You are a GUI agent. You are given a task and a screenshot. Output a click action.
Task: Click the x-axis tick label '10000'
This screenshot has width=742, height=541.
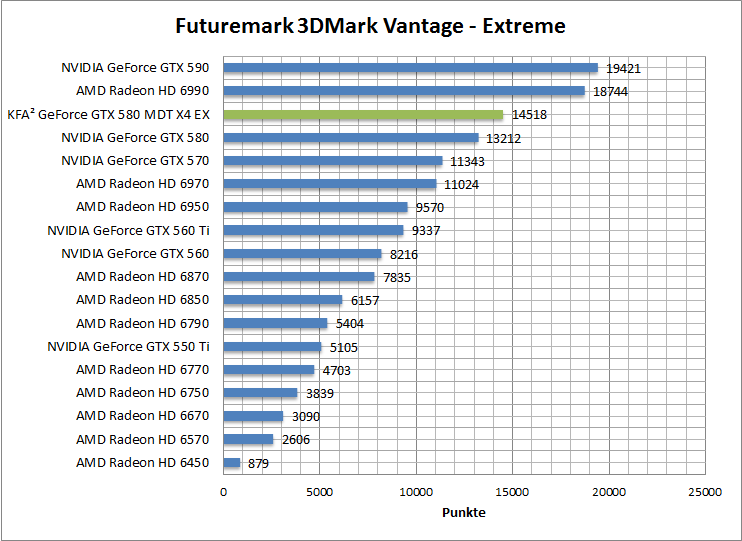coord(416,492)
